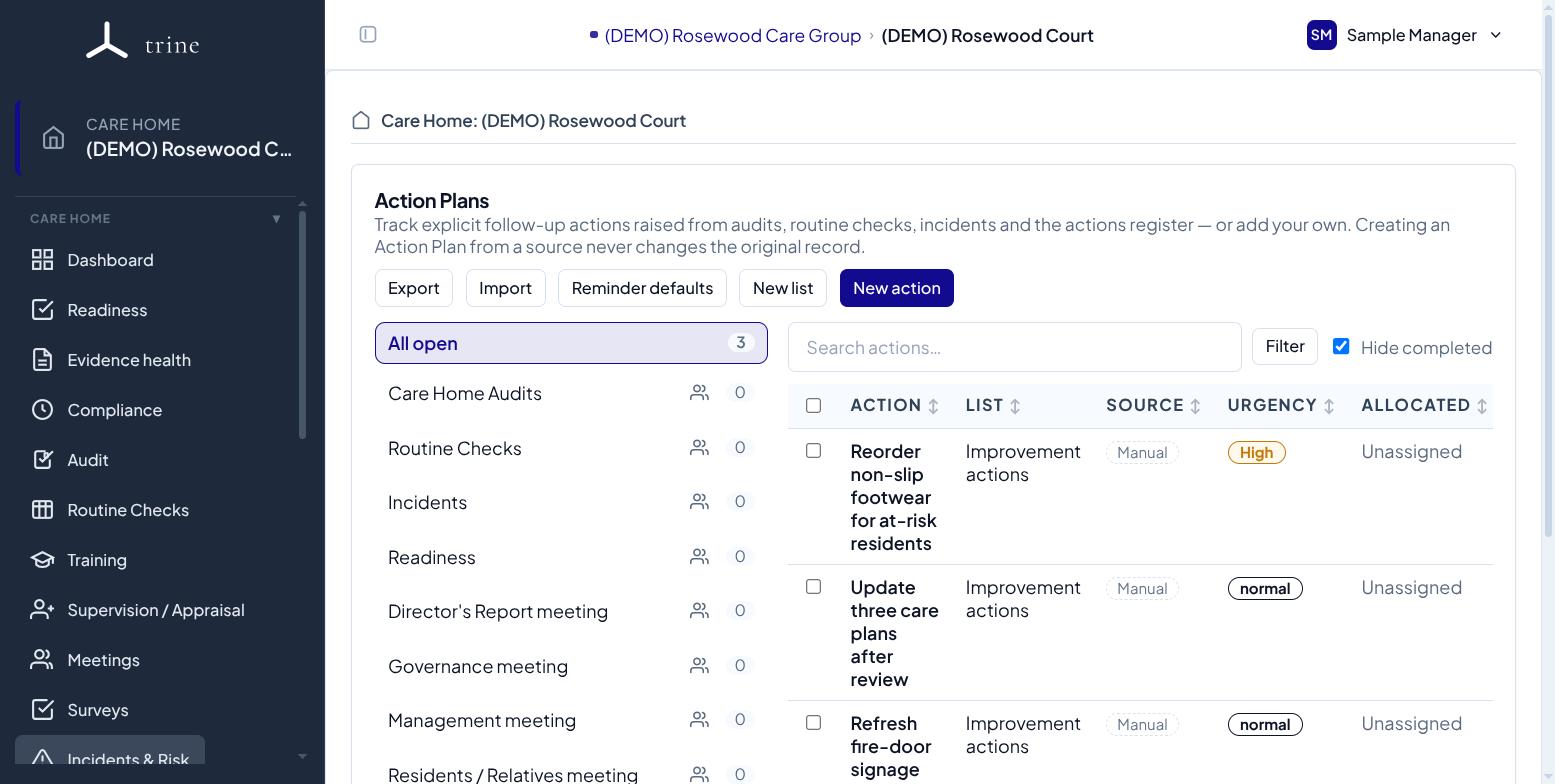Click the Supervision / Appraisal person icon
The width and height of the screenshot is (1555, 784).
(42, 610)
